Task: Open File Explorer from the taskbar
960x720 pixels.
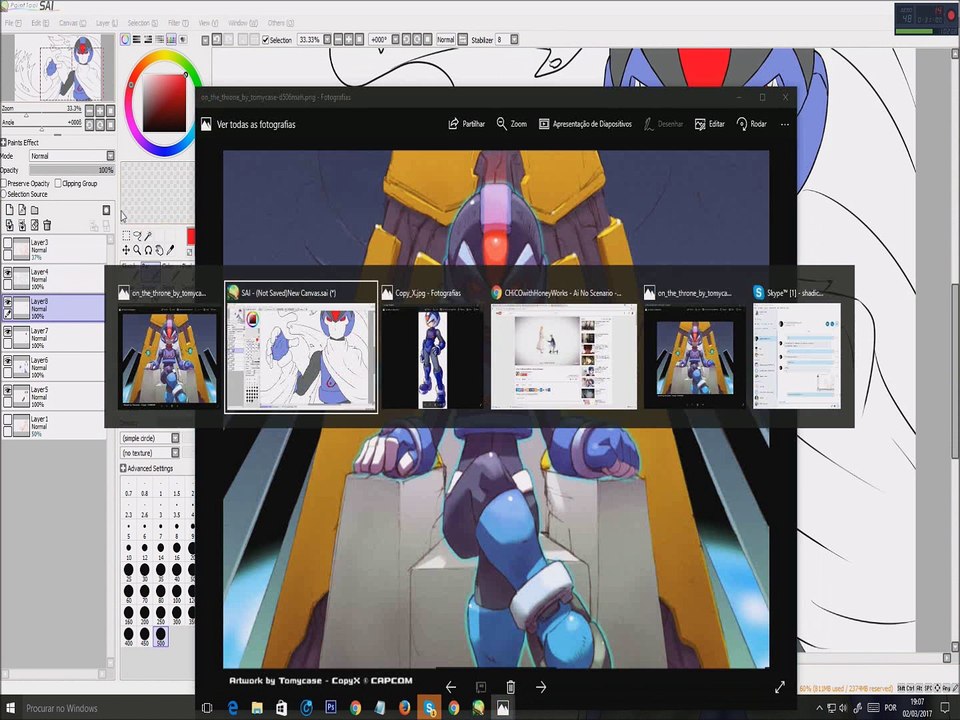Action: (257, 707)
